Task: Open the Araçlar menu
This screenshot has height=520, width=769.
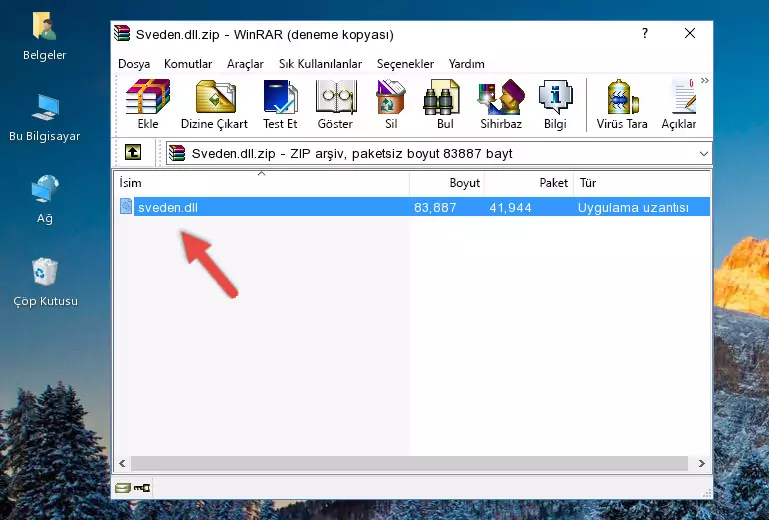Action: (245, 64)
